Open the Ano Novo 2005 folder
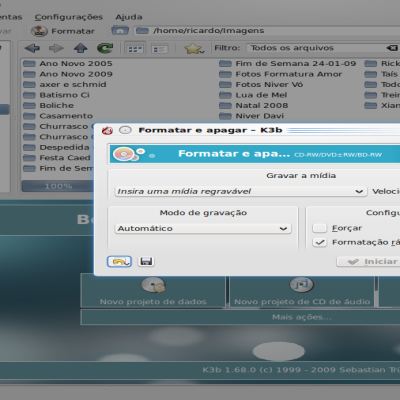400x400 pixels. coord(68,63)
